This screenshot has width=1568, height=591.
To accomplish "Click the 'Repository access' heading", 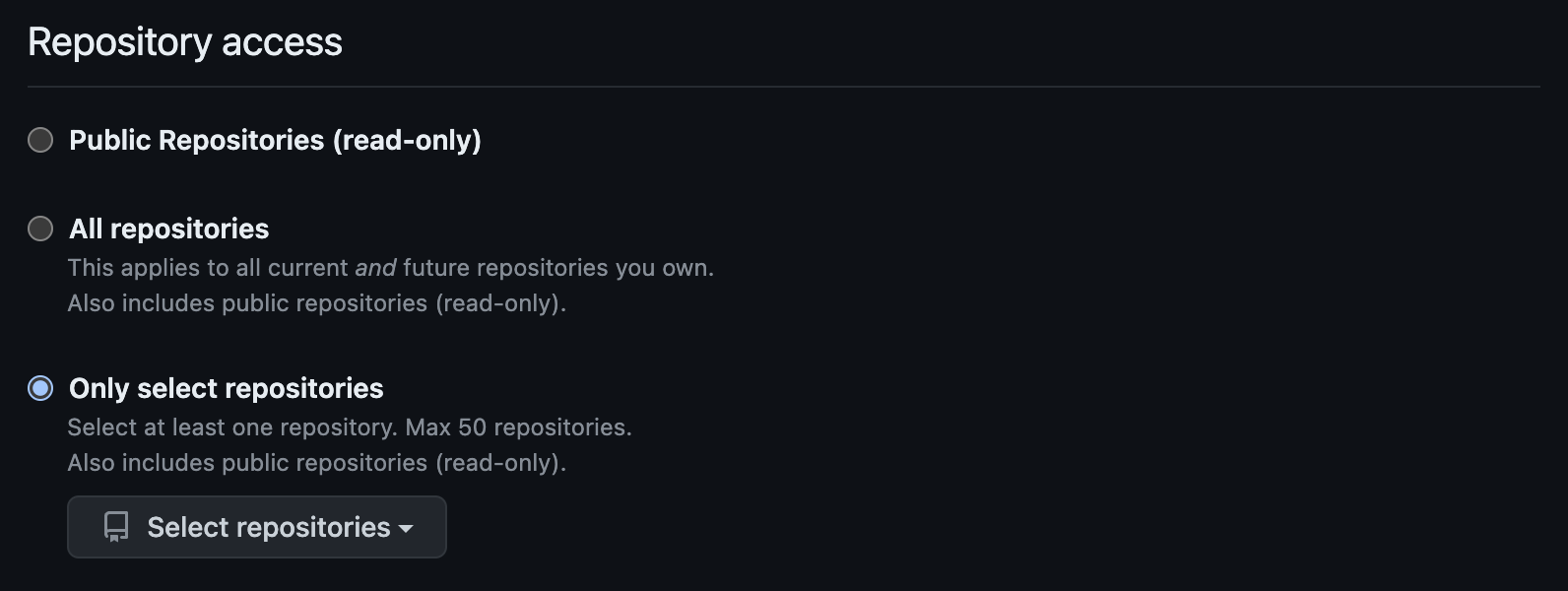I will (x=185, y=42).
